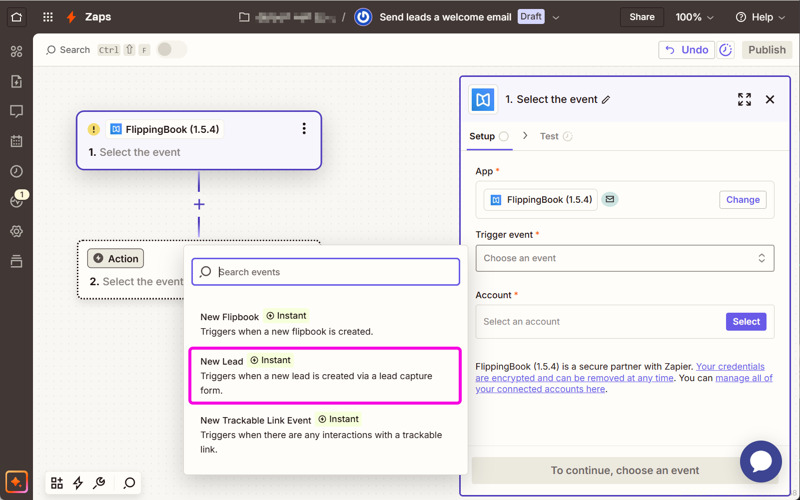Open the version history clock icon beside Undo

click(726, 50)
